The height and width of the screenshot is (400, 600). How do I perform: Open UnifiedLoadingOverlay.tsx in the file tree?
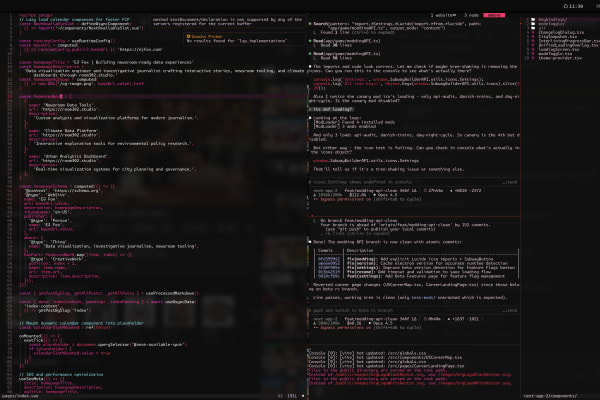click(x=568, y=45)
